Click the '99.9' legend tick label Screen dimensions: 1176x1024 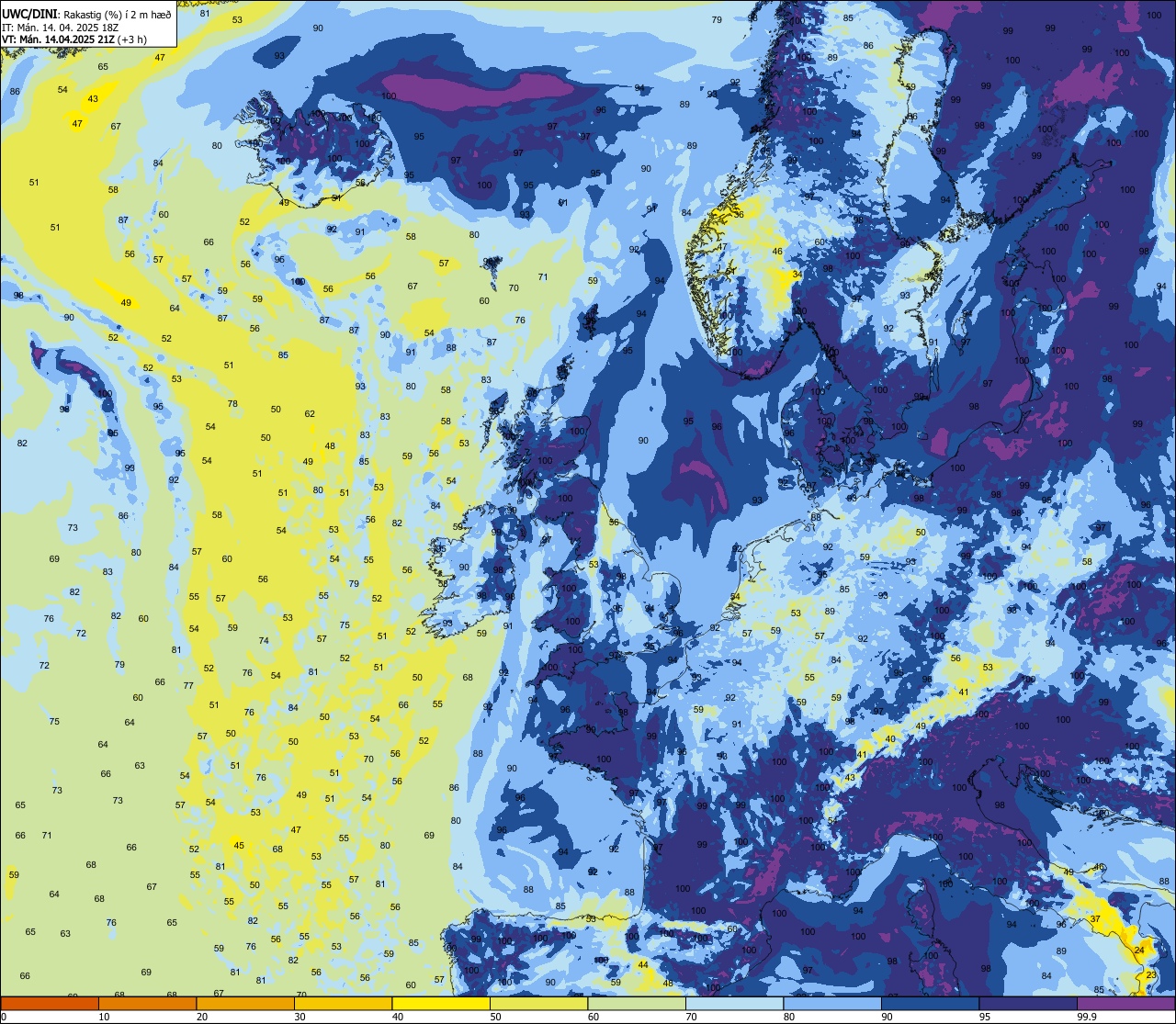tap(1086, 1017)
